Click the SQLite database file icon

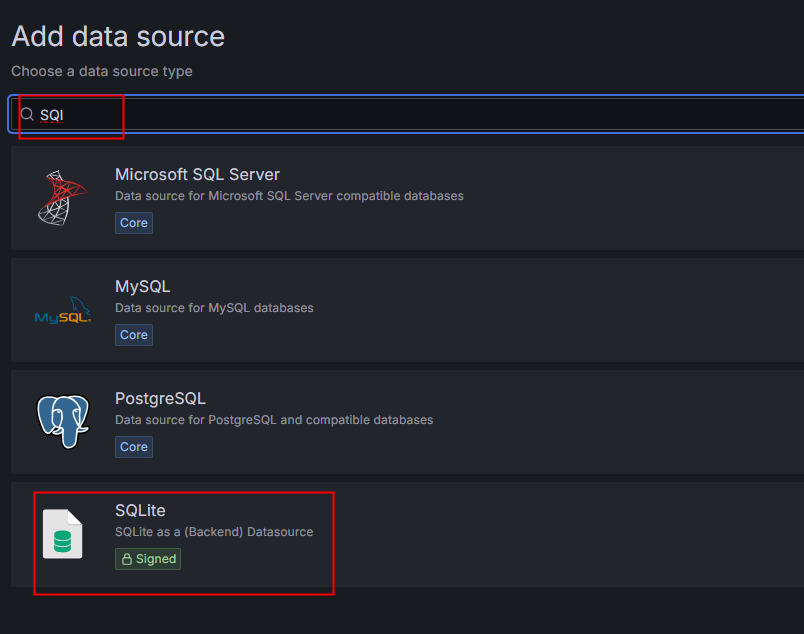click(x=63, y=534)
